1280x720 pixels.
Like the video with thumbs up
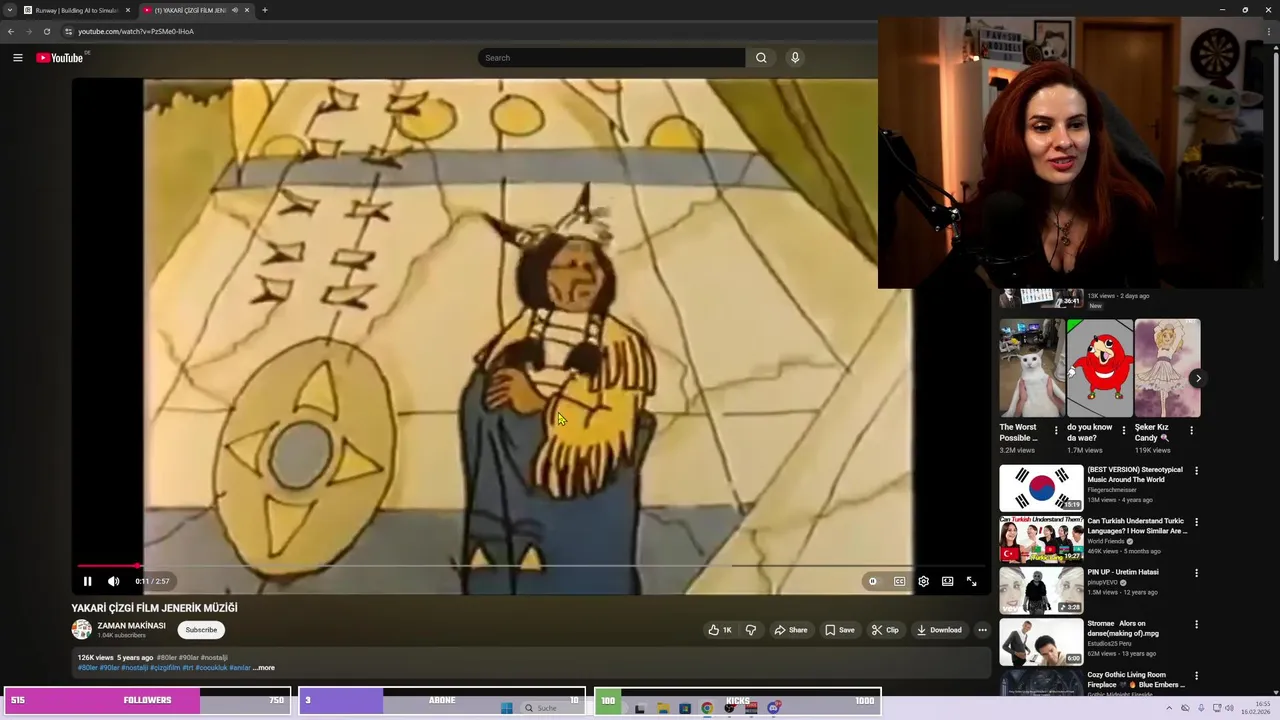pyautogui.click(x=720, y=630)
